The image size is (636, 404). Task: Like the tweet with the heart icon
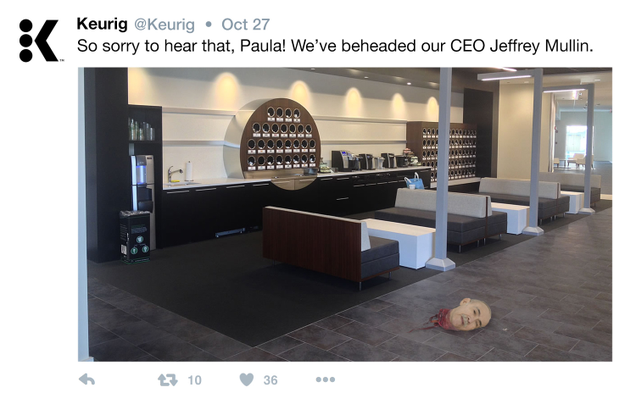point(247,380)
